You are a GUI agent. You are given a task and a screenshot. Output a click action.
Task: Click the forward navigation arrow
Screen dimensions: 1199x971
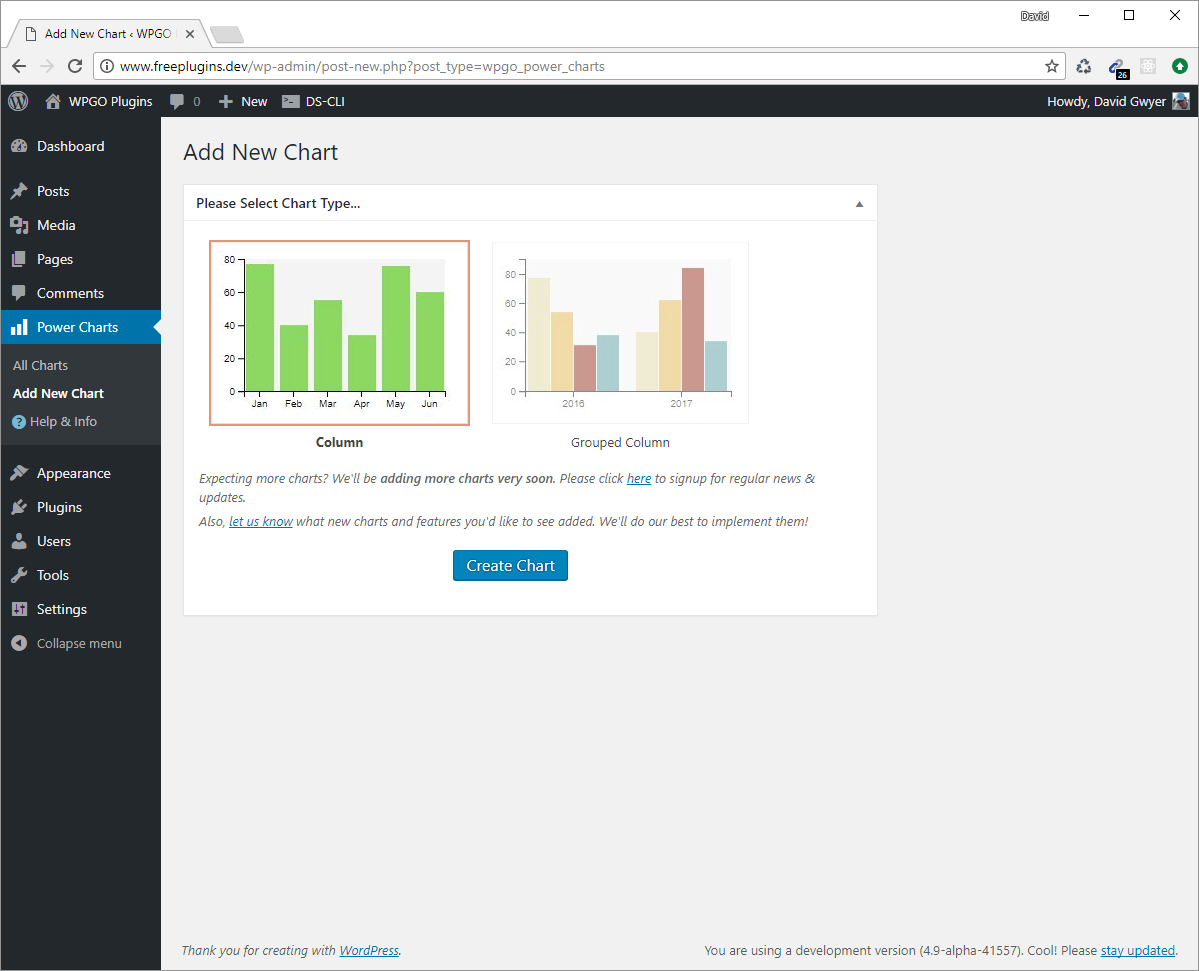(47, 67)
